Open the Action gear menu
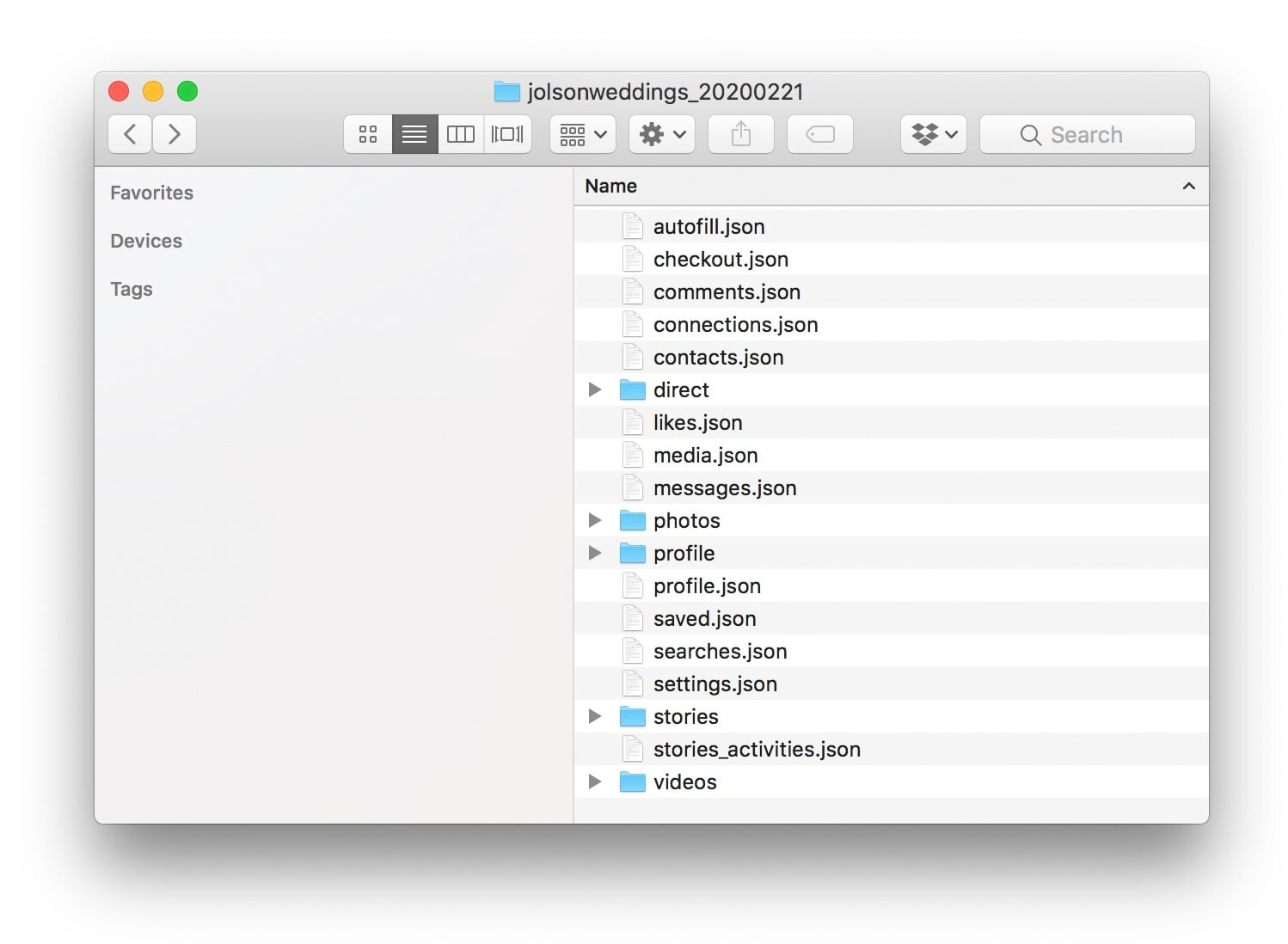The width and height of the screenshot is (1288, 944). point(662,134)
